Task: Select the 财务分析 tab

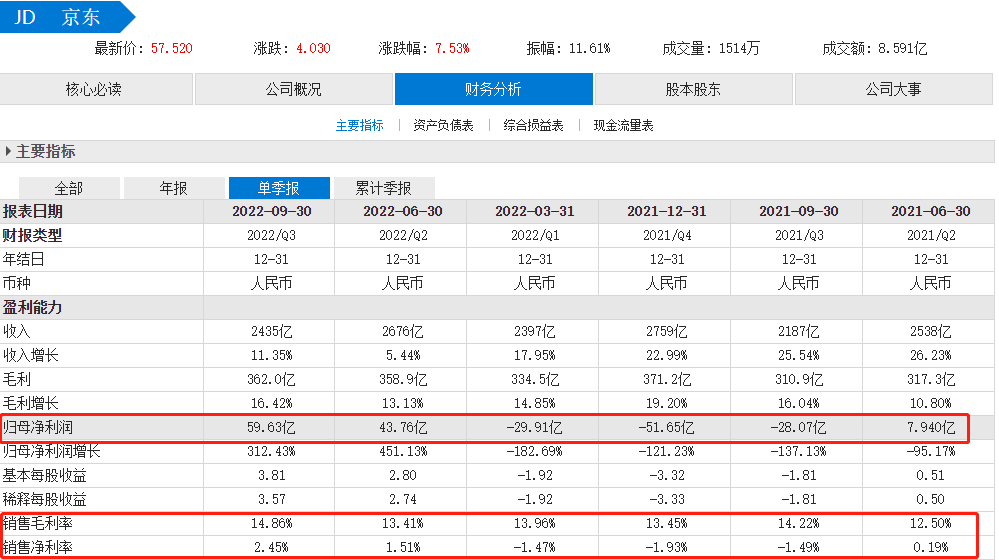Action: click(x=493, y=89)
